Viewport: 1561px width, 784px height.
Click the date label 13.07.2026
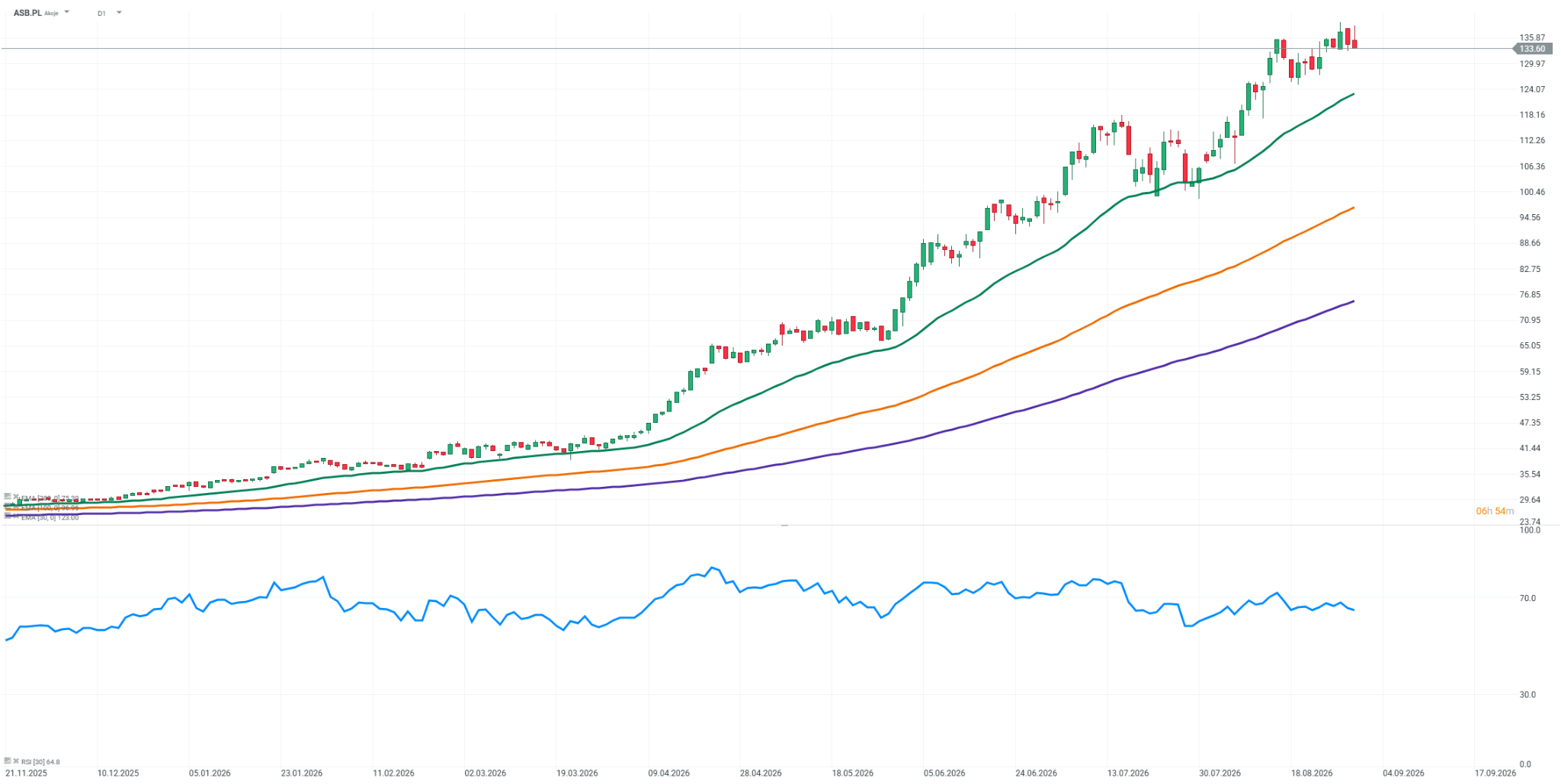click(1128, 773)
